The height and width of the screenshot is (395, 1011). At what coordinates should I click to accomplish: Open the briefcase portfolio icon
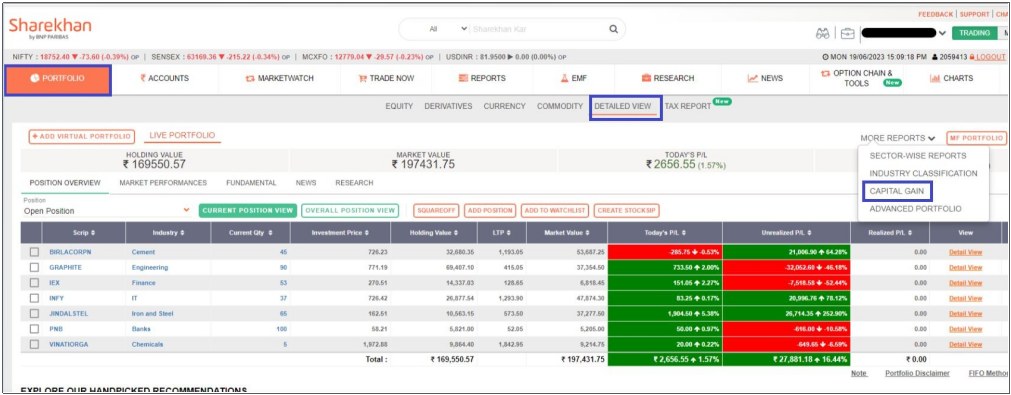coord(847,34)
